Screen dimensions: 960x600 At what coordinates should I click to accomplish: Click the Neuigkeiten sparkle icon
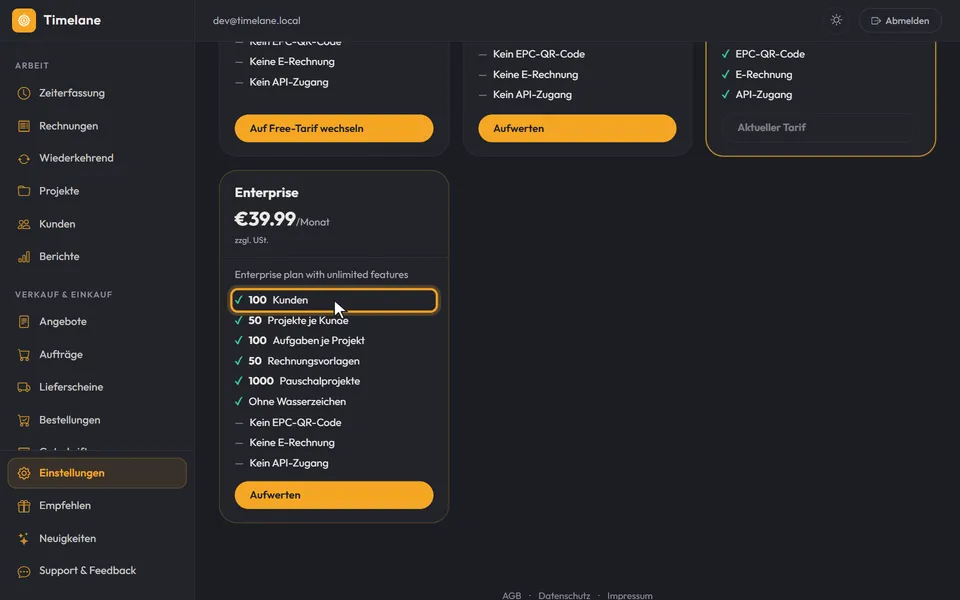pyautogui.click(x=24, y=539)
